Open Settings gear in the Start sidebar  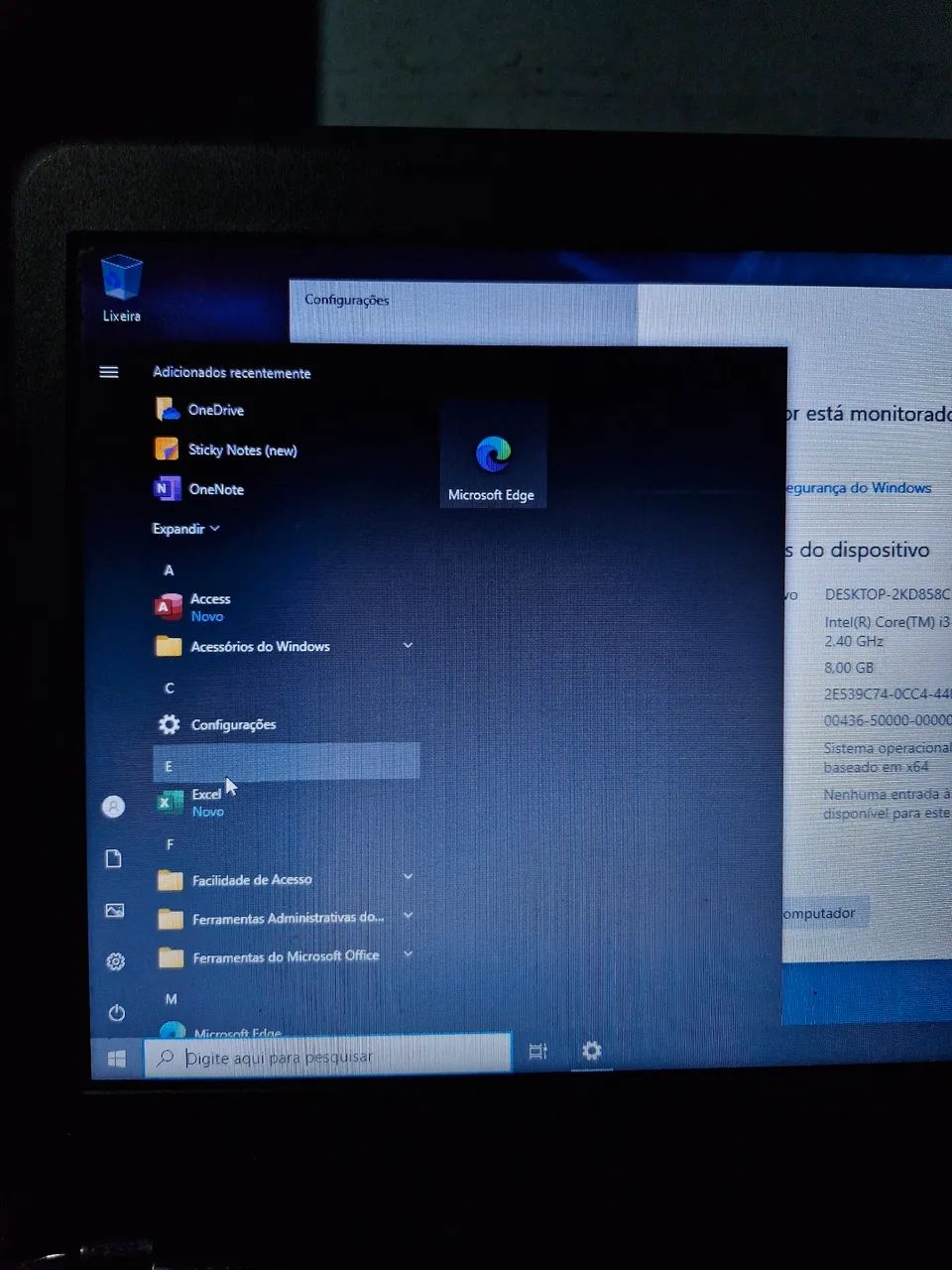click(x=116, y=961)
